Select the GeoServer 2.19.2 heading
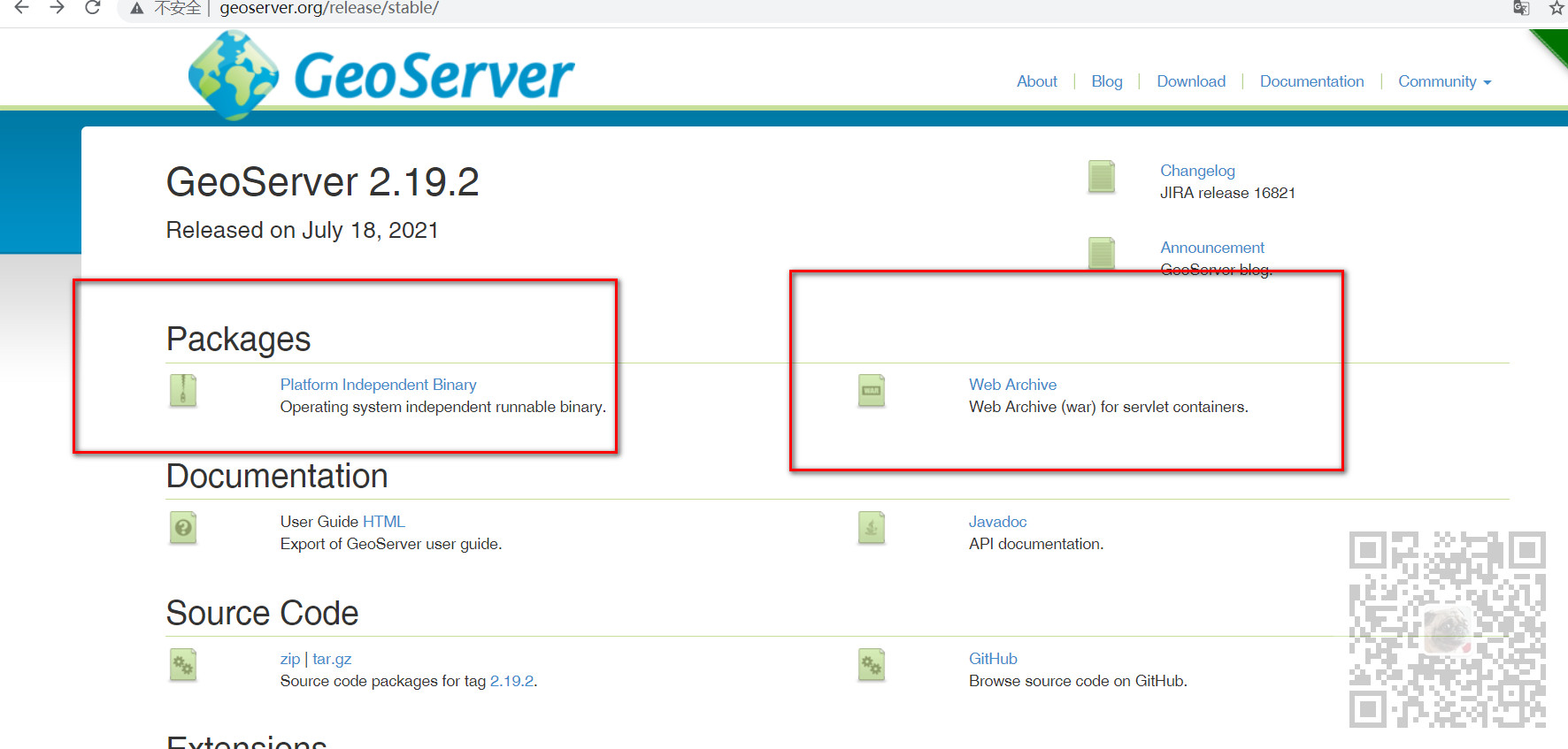Image resolution: width=1568 pixels, height=749 pixels. pyautogui.click(x=322, y=182)
